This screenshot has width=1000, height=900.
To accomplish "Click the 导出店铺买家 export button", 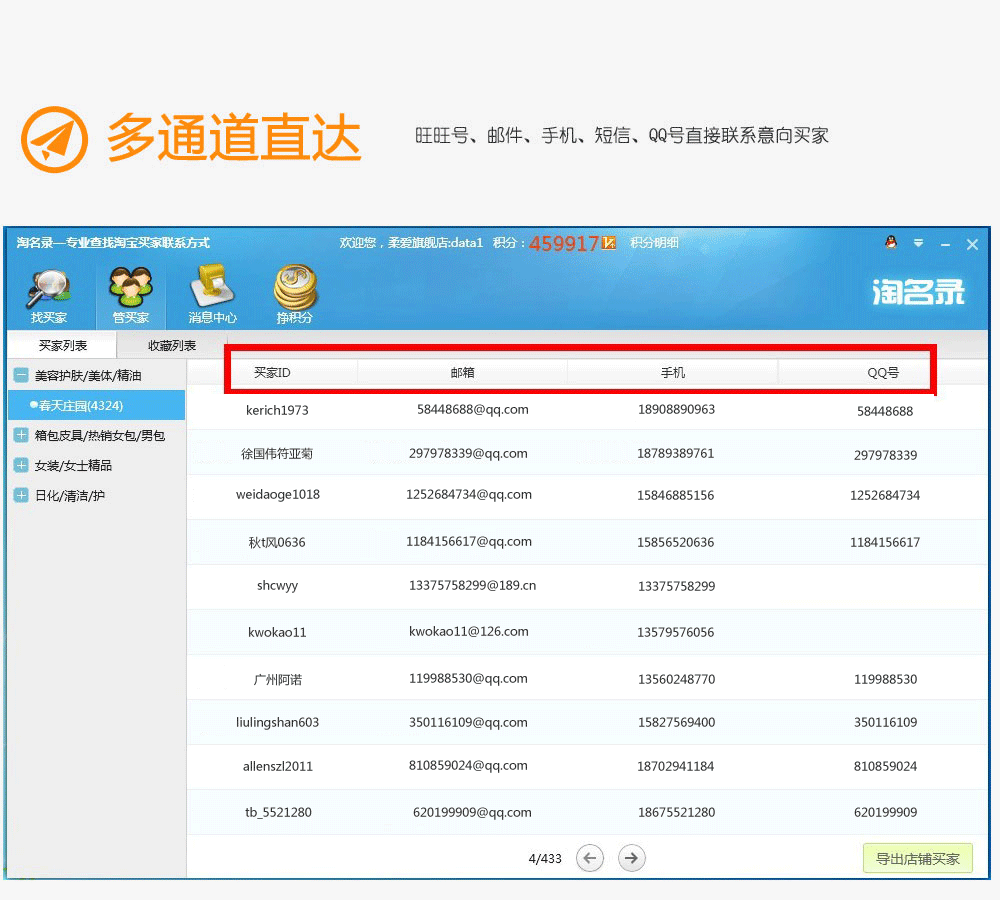I will 917,859.
